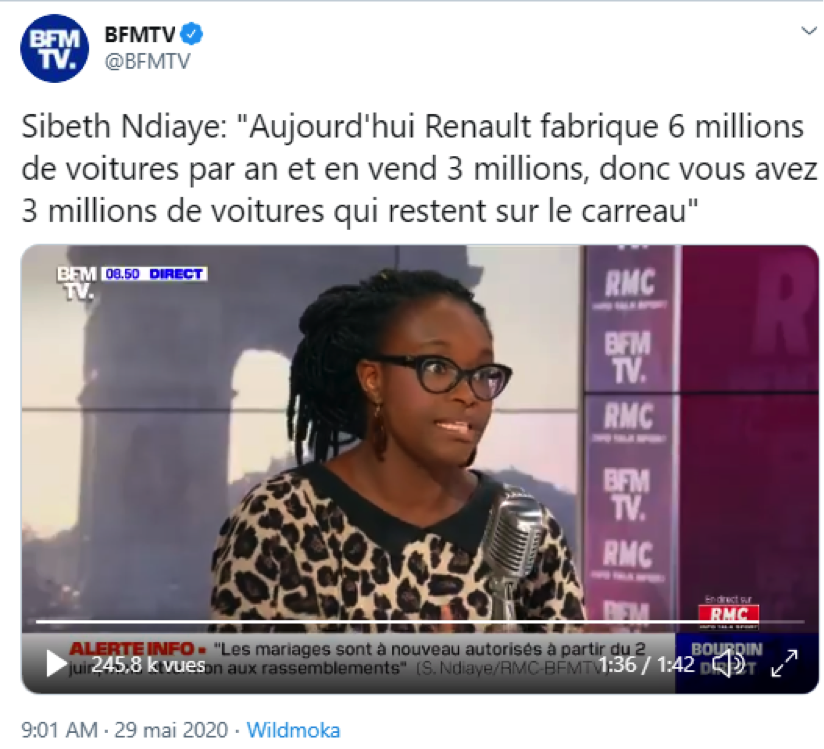Play the video with the play button
Viewport: 824px width, 749px height.
click(x=55, y=663)
